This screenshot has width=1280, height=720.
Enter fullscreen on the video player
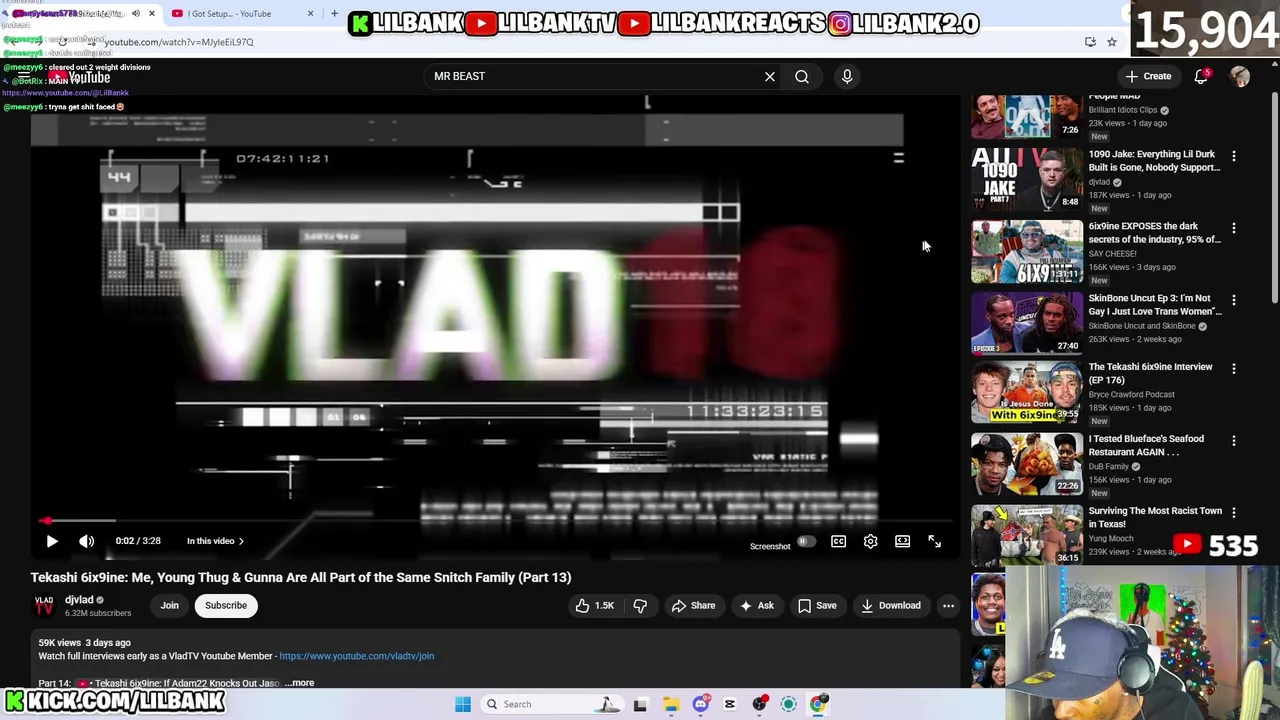[934, 541]
